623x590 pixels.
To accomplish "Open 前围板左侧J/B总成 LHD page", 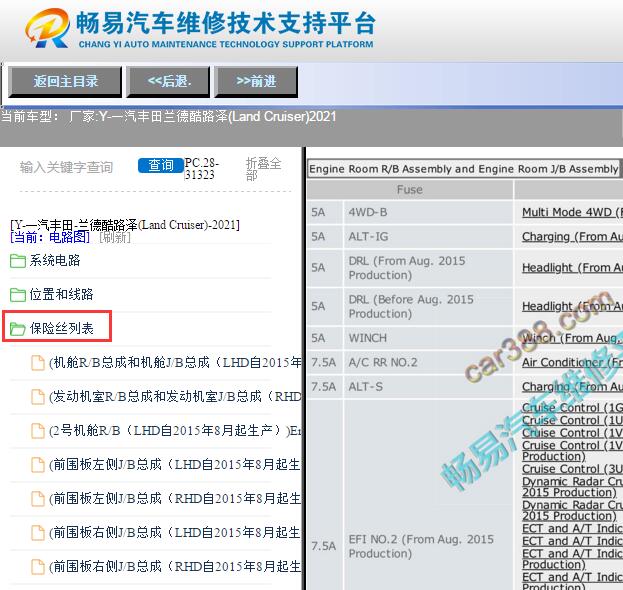I will click(174, 464).
